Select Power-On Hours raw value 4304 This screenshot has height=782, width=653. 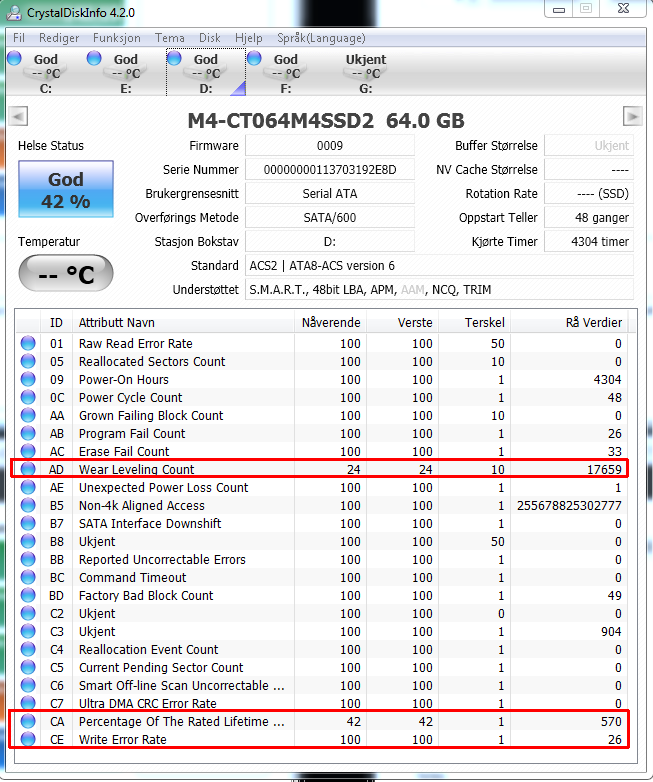607,380
